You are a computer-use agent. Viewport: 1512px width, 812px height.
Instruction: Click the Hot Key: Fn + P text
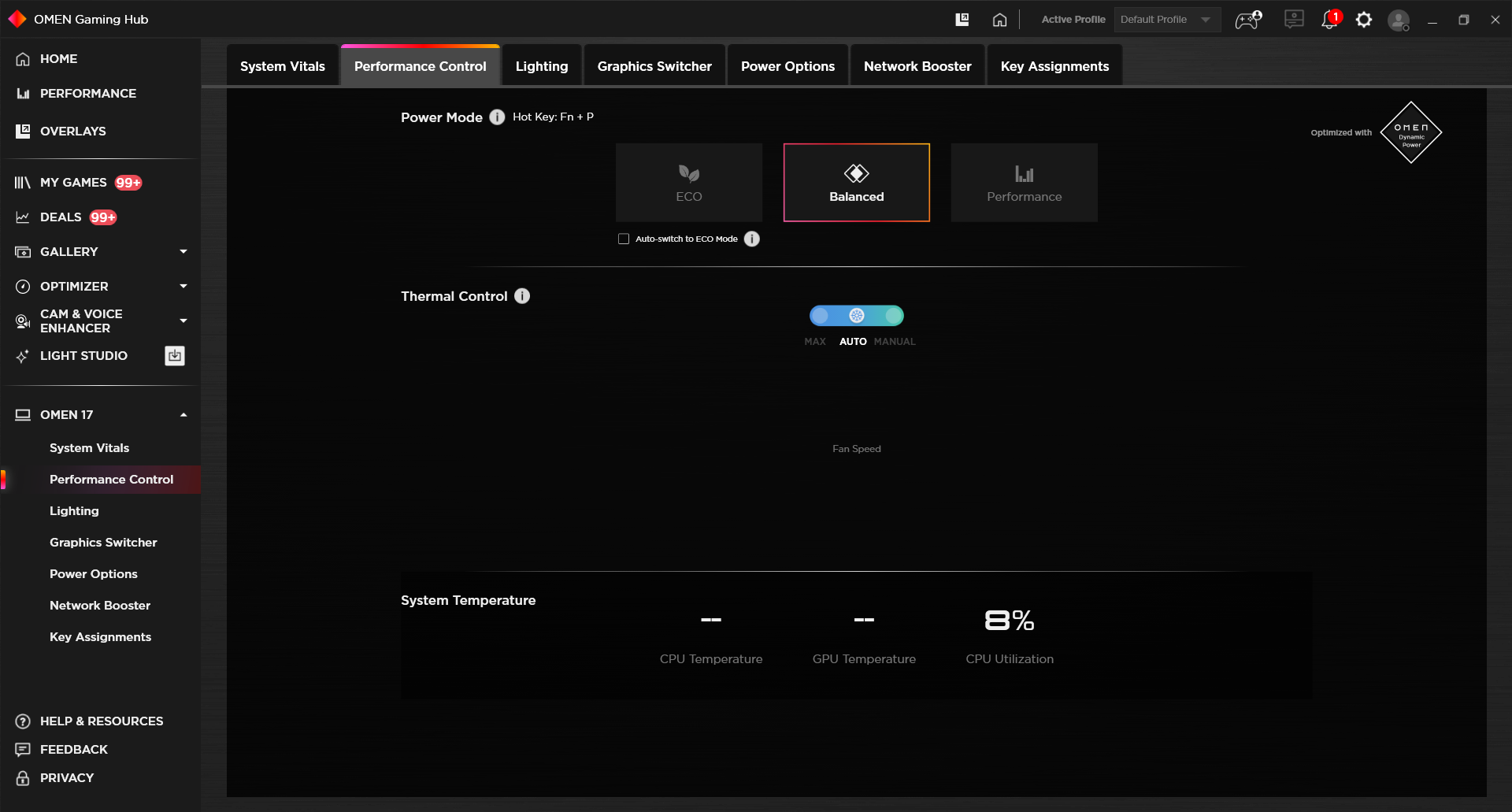pyautogui.click(x=553, y=117)
